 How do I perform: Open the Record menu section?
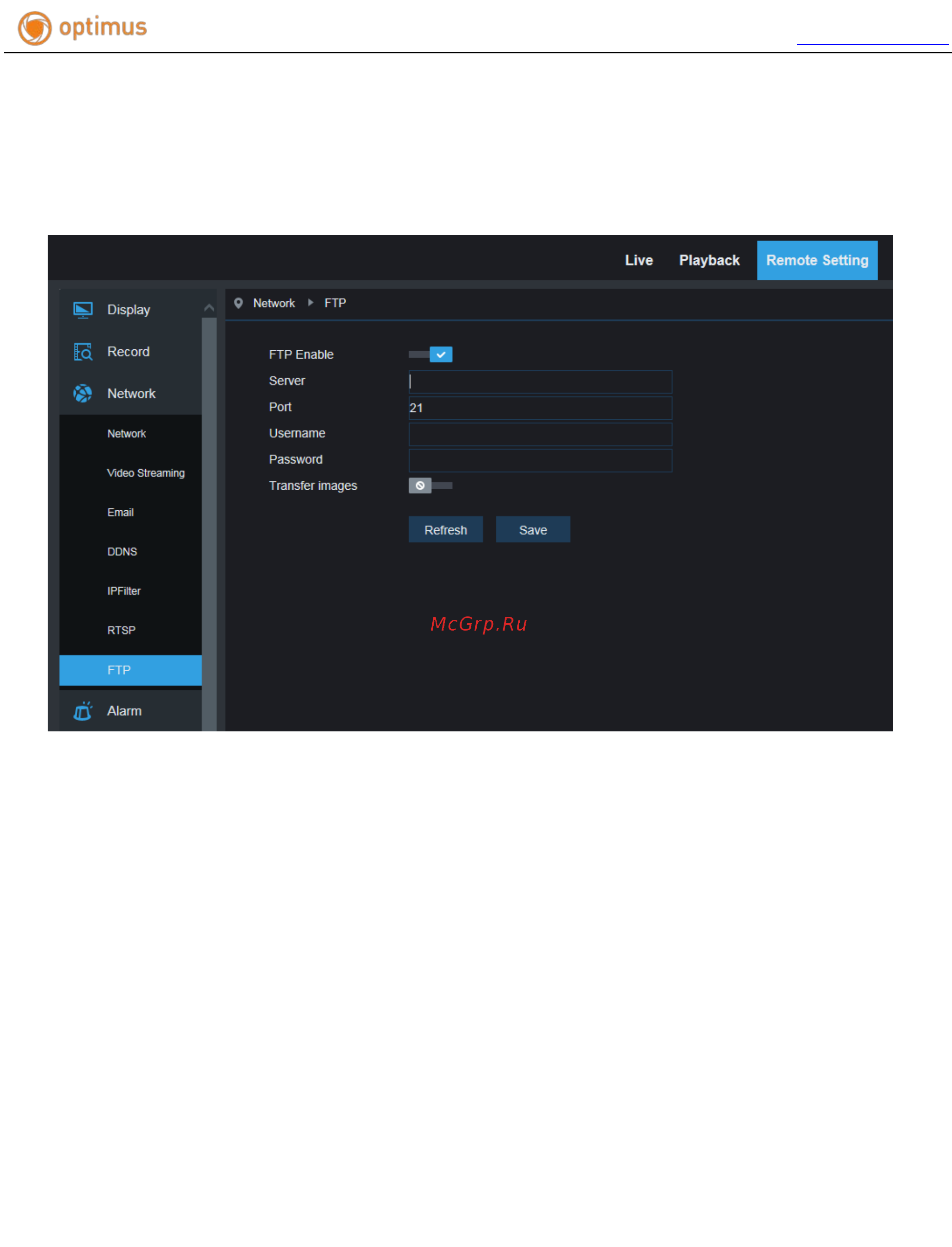131,352
